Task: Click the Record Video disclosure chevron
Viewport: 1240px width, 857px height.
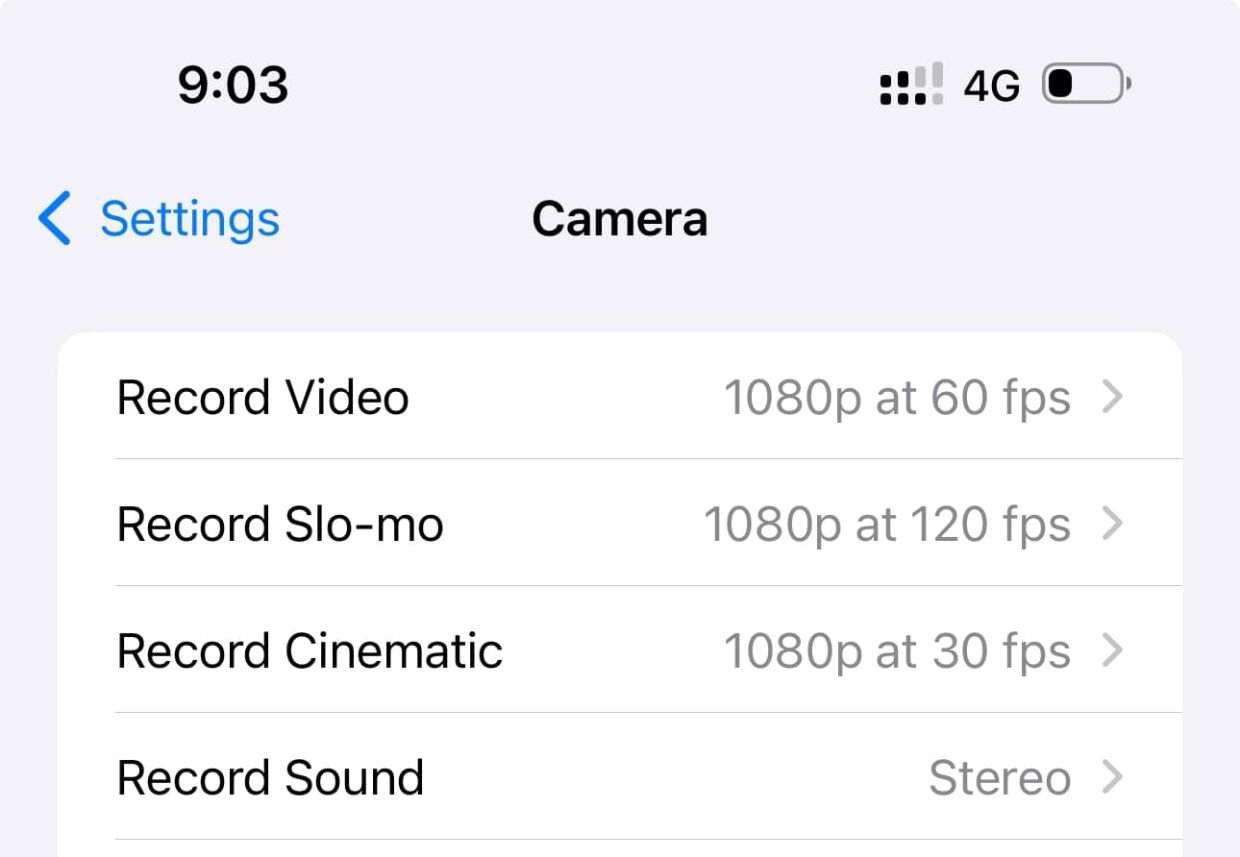Action: click(1112, 398)
